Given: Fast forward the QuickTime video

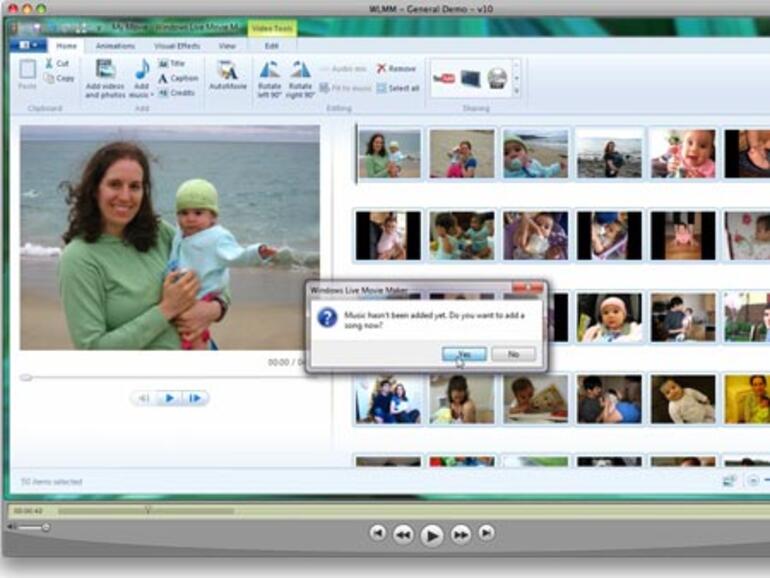Looking at the screenshot, I should tap(461, 534).
